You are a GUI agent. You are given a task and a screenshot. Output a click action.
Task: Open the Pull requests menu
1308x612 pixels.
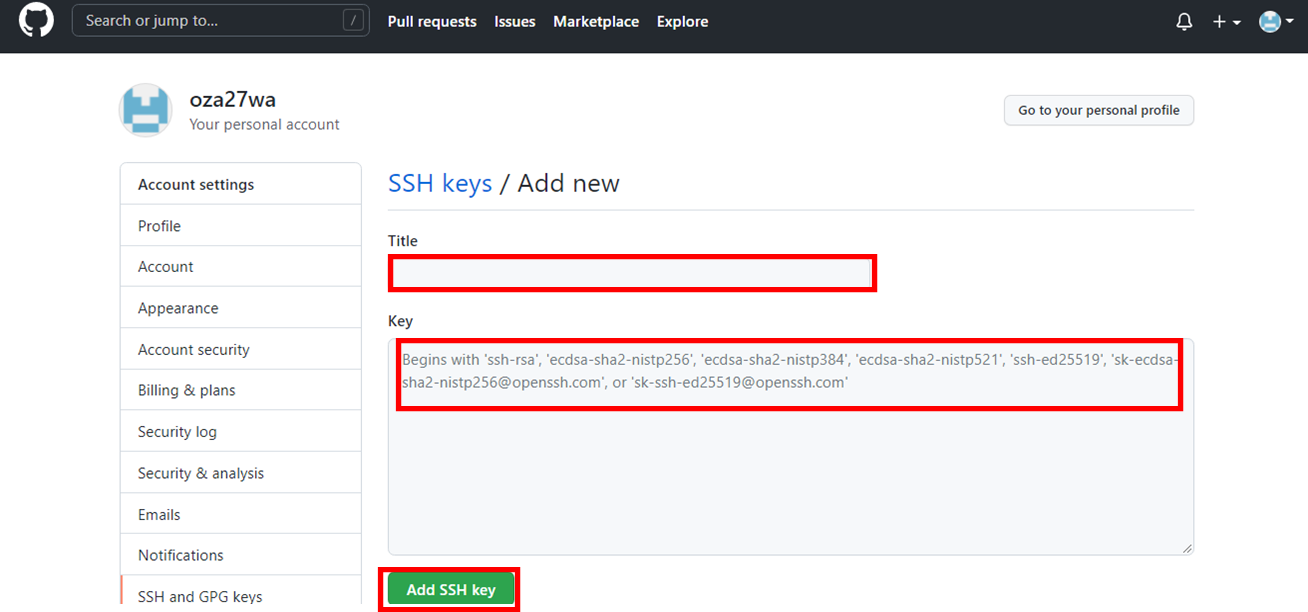click(x=432, y=21)
